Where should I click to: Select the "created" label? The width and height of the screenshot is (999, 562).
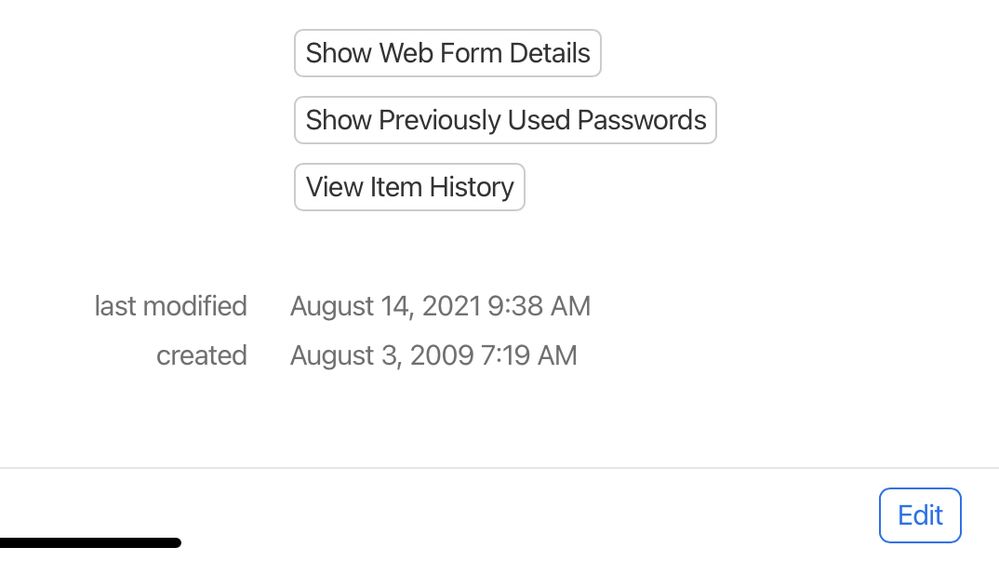point(201,356)
